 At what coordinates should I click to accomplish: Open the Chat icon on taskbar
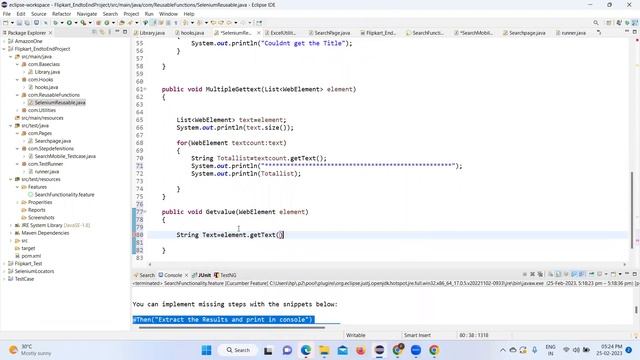(x=287, y=350)
